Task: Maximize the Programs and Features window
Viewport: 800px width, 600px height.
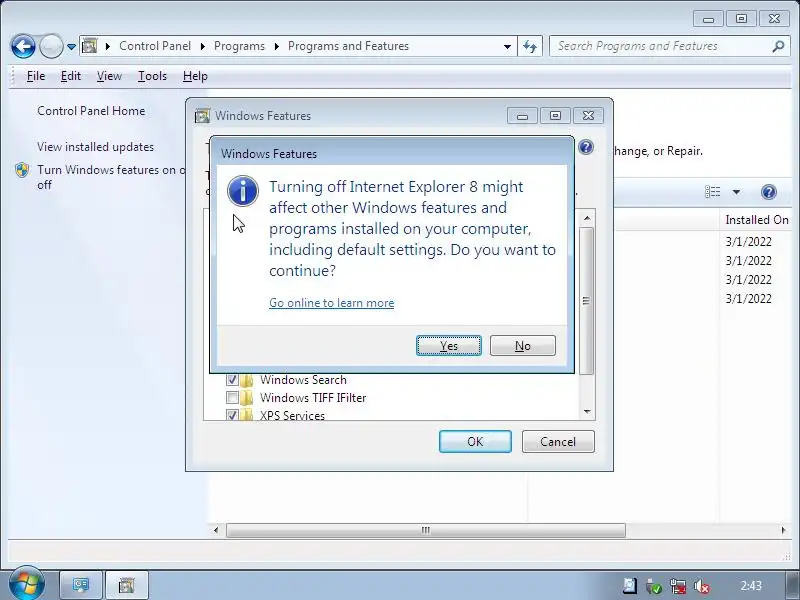Action: 741,19
